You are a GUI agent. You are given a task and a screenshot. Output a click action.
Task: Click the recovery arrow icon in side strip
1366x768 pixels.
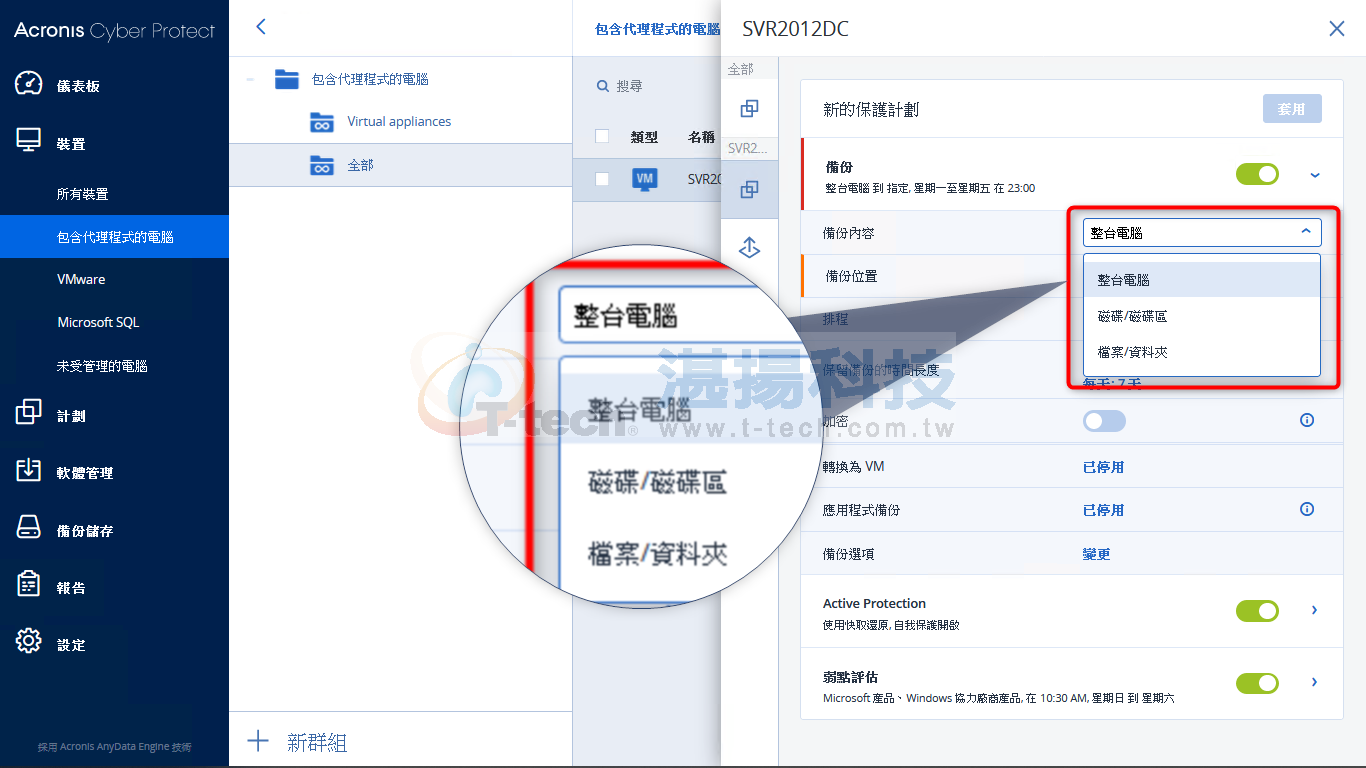click(749, 248)
